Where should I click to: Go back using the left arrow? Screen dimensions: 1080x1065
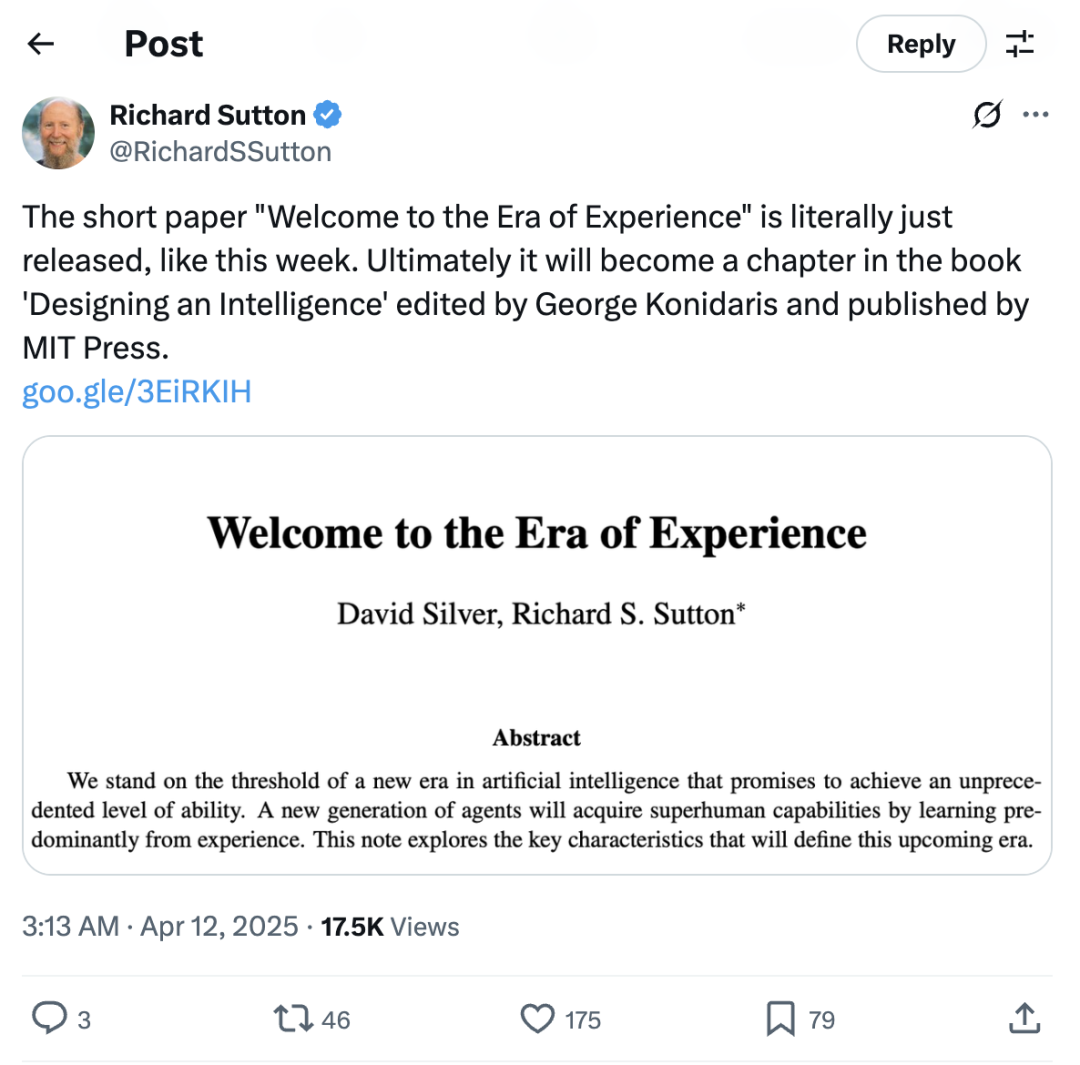[x=40, y=44]
